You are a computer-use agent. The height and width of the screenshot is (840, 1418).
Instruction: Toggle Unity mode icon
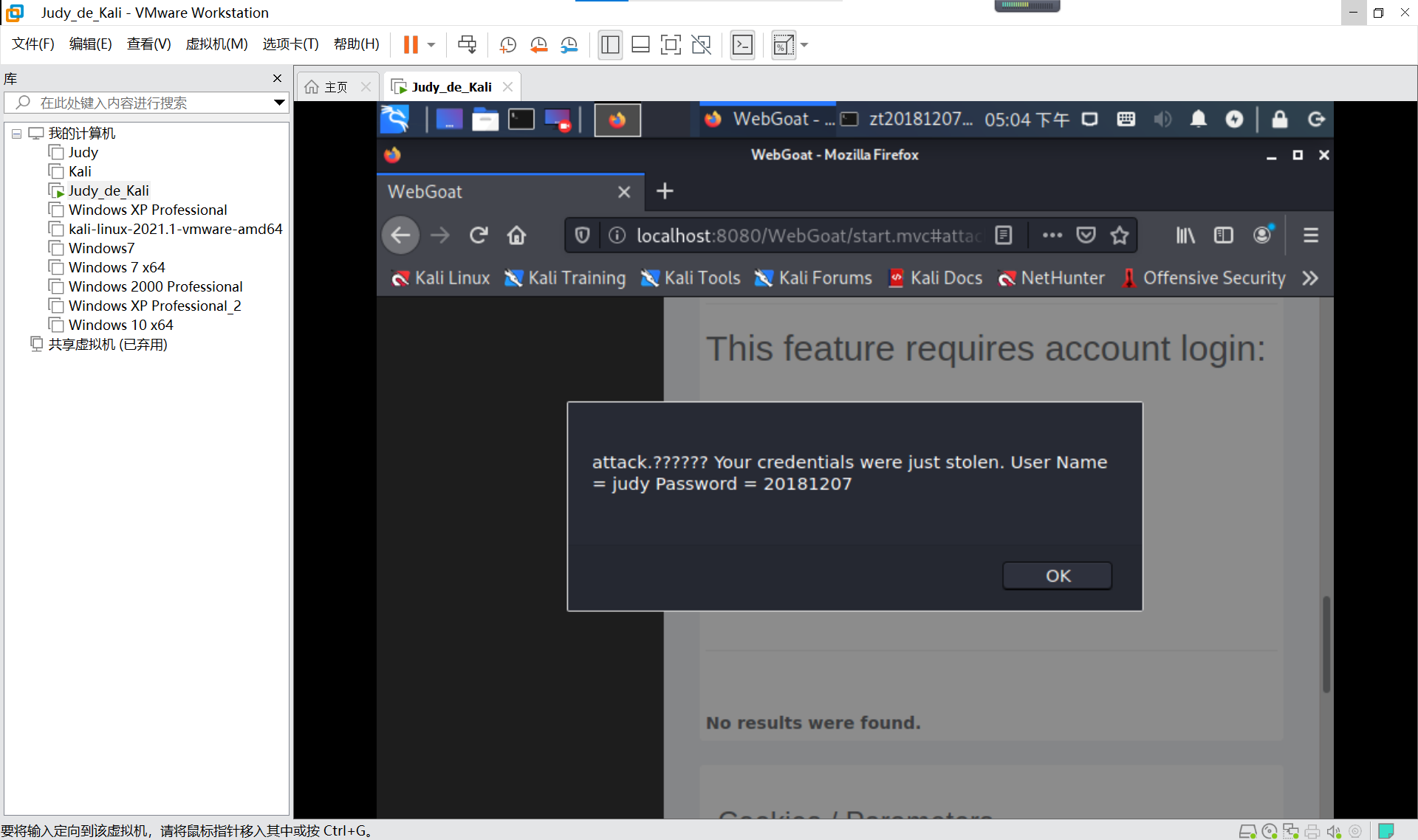click(x=701, y=45)
